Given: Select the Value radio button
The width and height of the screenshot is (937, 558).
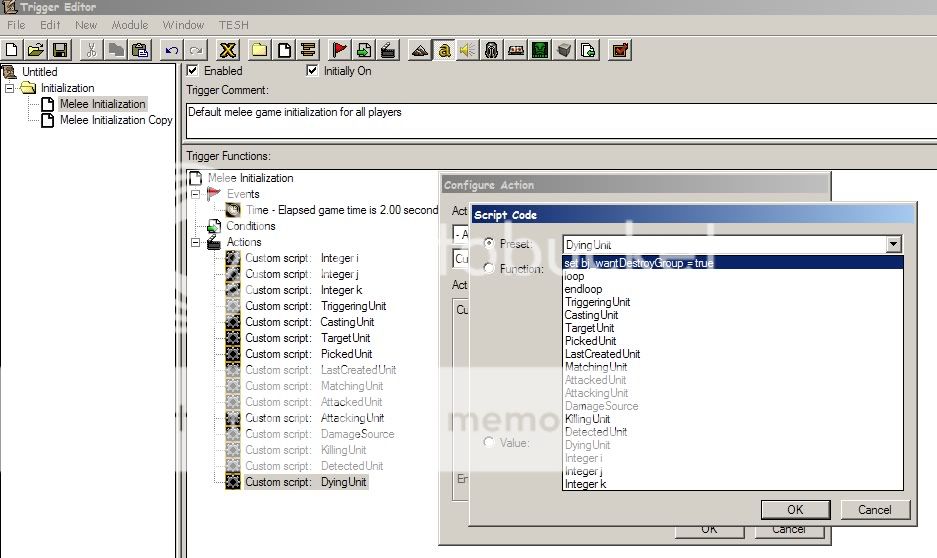Looking at the screenshot, I should coord(489,442).
